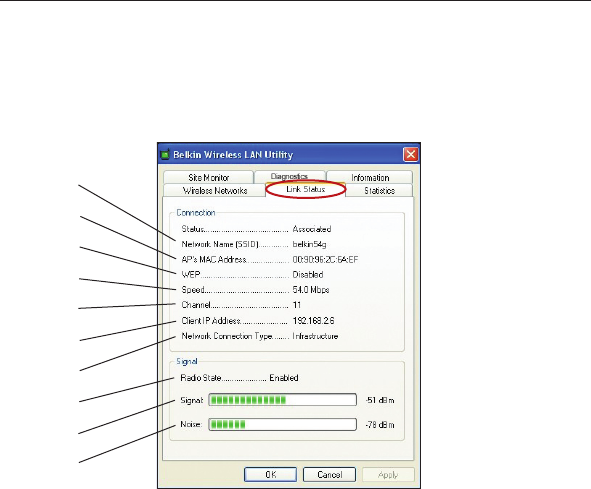The width and height of the screenshot is (591, 489).
Task: Click the -78 dBm noise reading
Action: [x=380, y=425]
